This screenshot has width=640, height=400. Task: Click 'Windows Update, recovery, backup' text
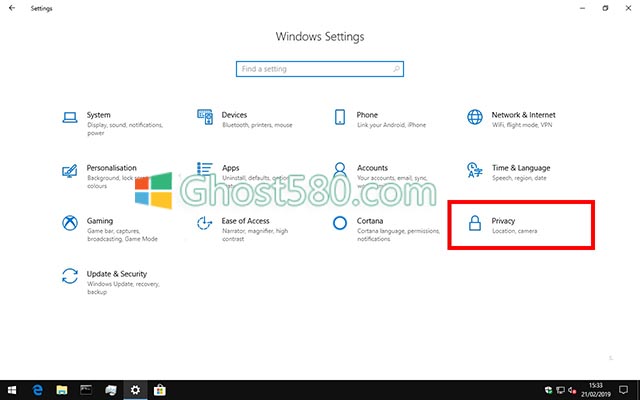[123, 288]
